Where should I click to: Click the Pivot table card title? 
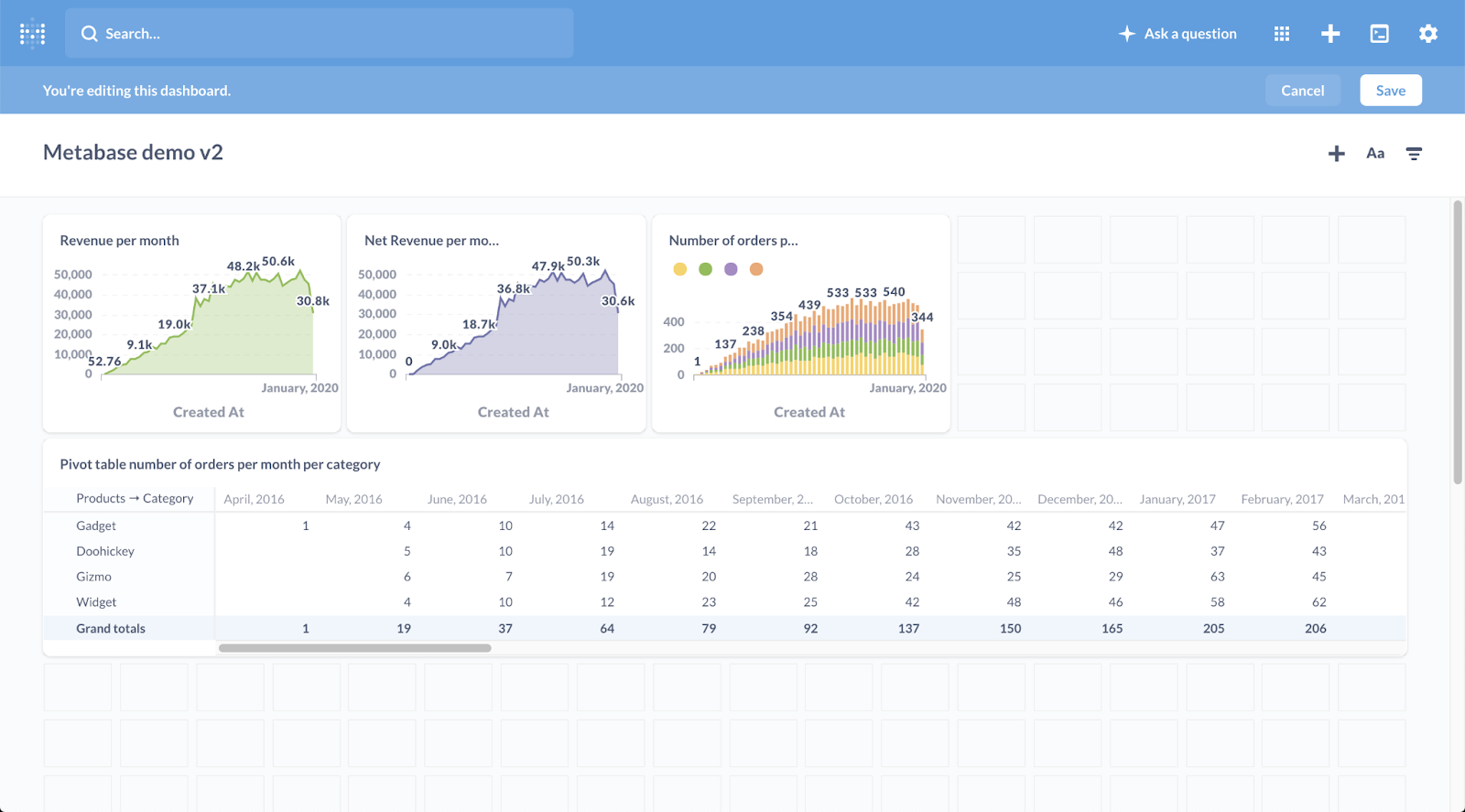click(220, 464)
